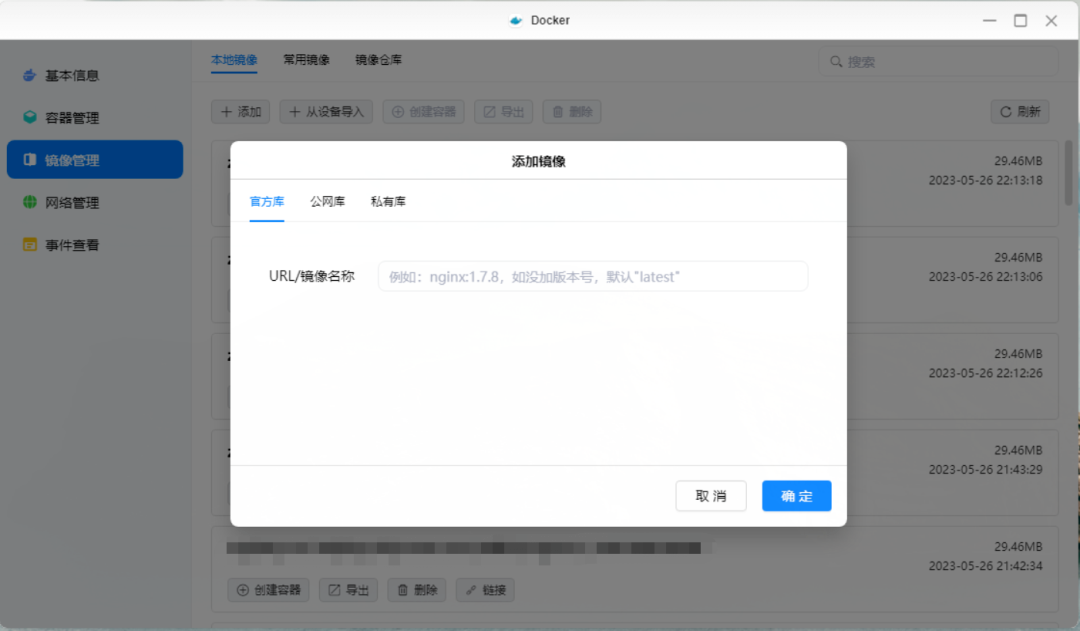Switch to the official registry (官方库) tab
This screenshot has height=631, width=1080.
pos(267,202)
